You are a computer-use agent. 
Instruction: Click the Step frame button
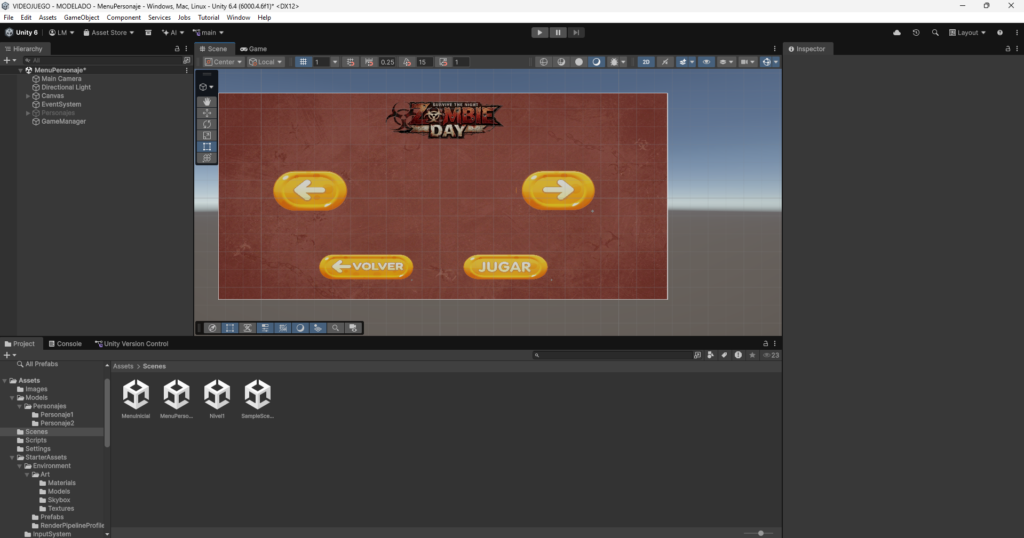[576, 33]
